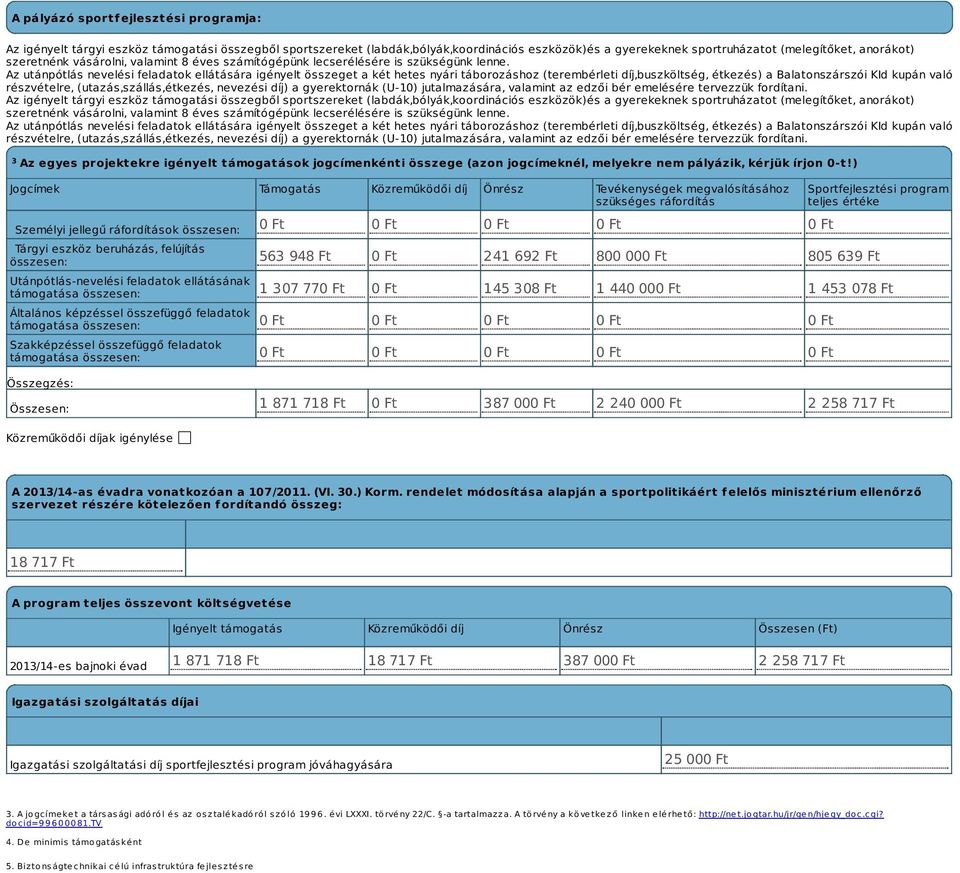Check the Közreműködői díjak igénylése checkbox
The image size is (960, 873).
click(x=184, y=438)
